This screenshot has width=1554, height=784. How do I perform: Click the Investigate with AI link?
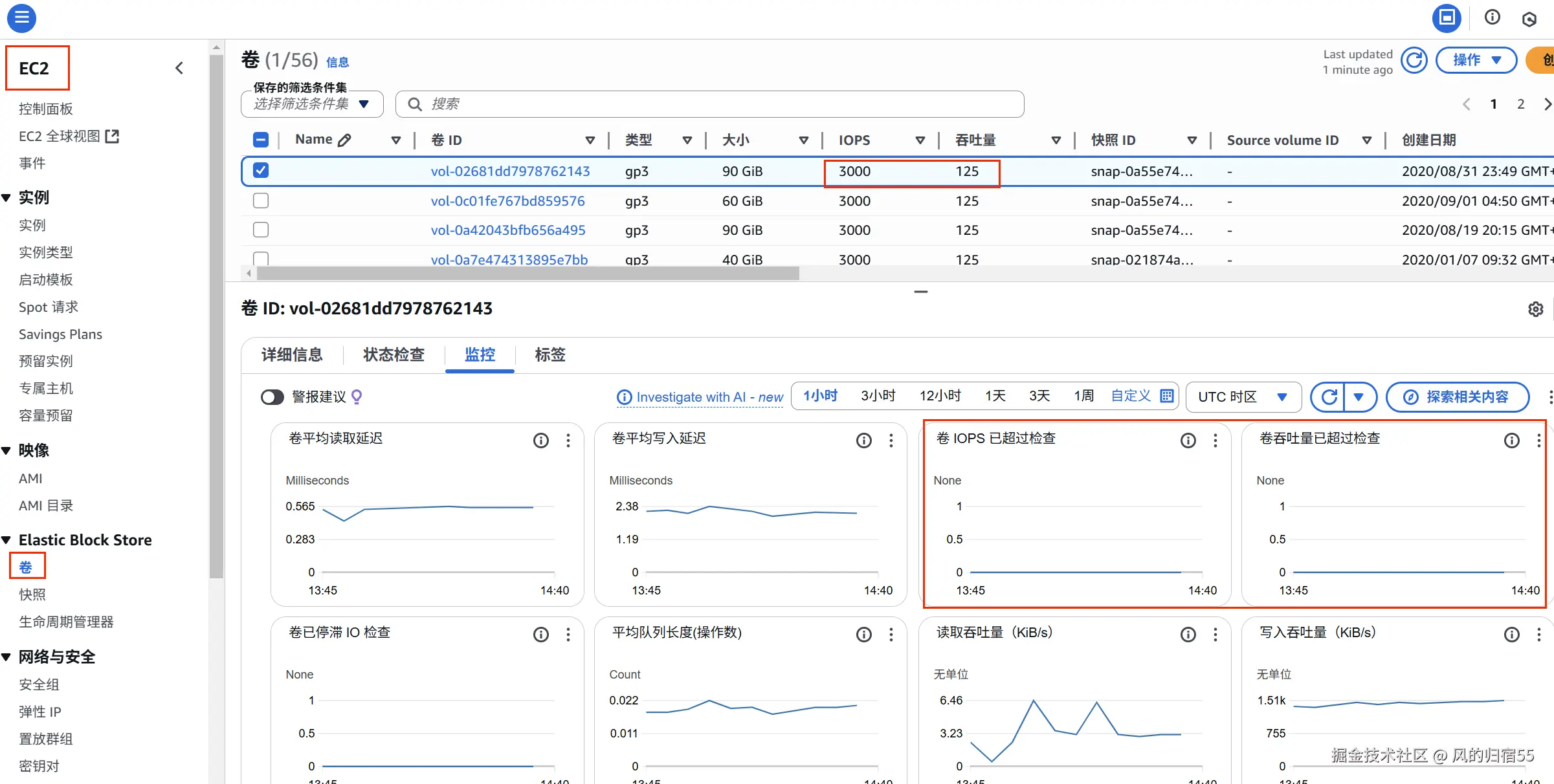700,397
